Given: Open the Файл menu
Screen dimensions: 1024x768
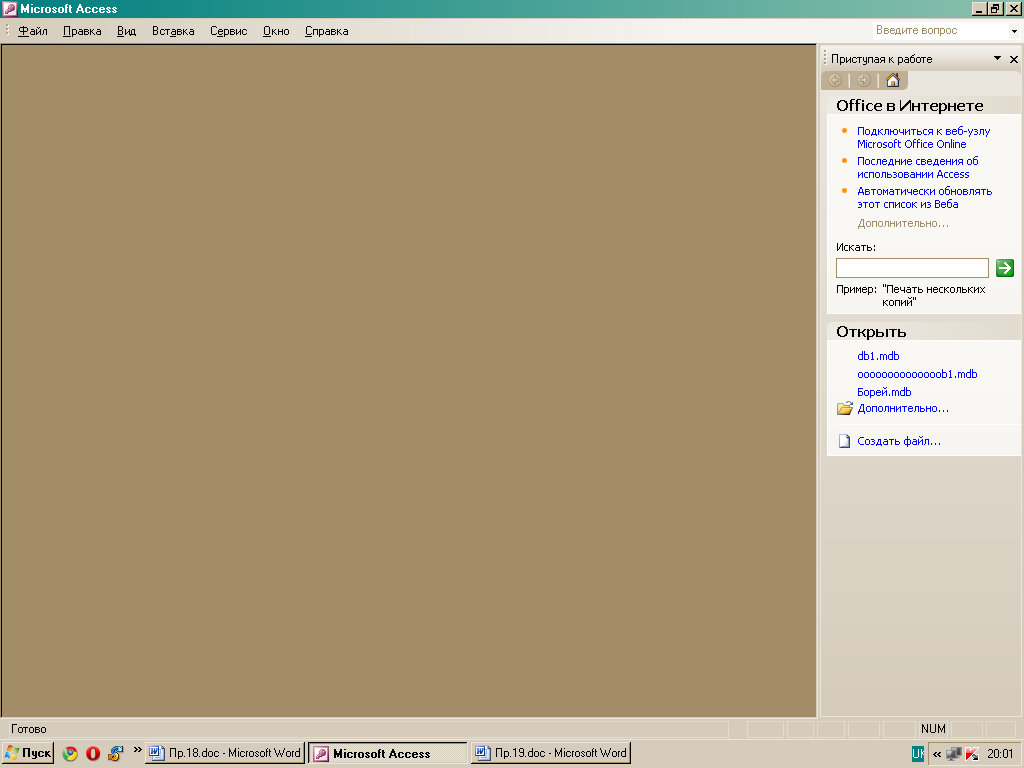Looking at the screenshot, I should [33, 31].
